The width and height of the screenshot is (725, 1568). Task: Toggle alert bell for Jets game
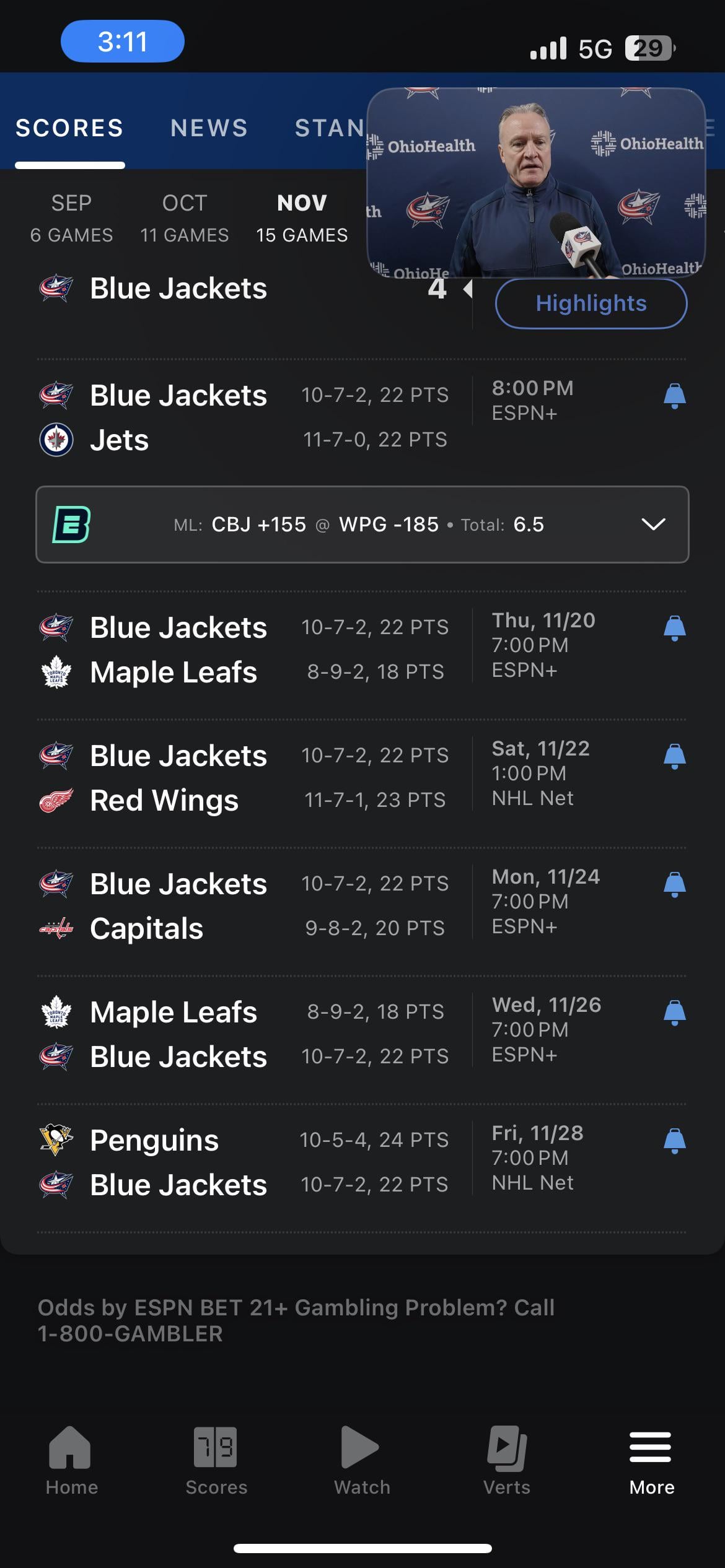coord(674,396)
